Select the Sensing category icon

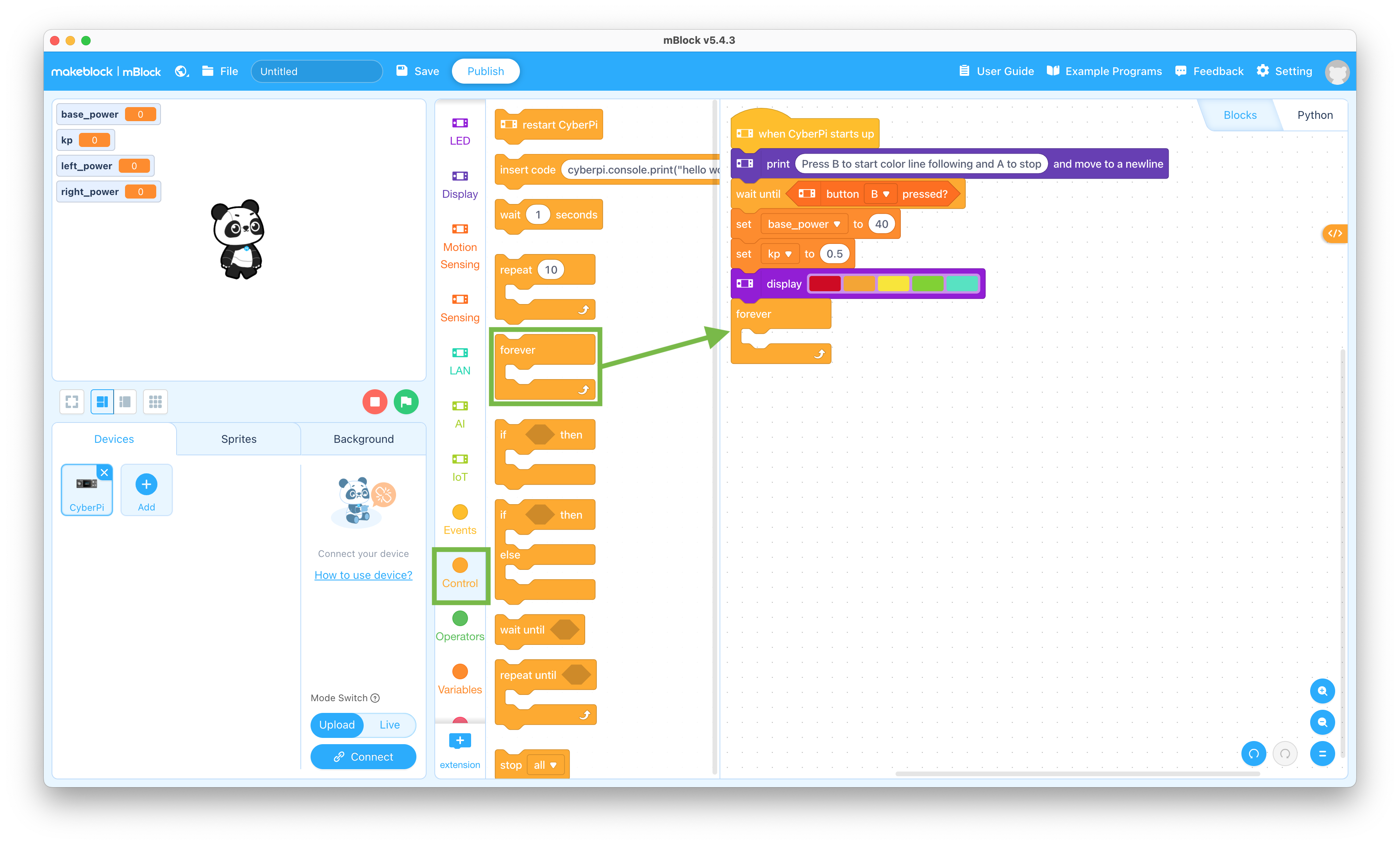pyautogui.click(x=459, y=301)
